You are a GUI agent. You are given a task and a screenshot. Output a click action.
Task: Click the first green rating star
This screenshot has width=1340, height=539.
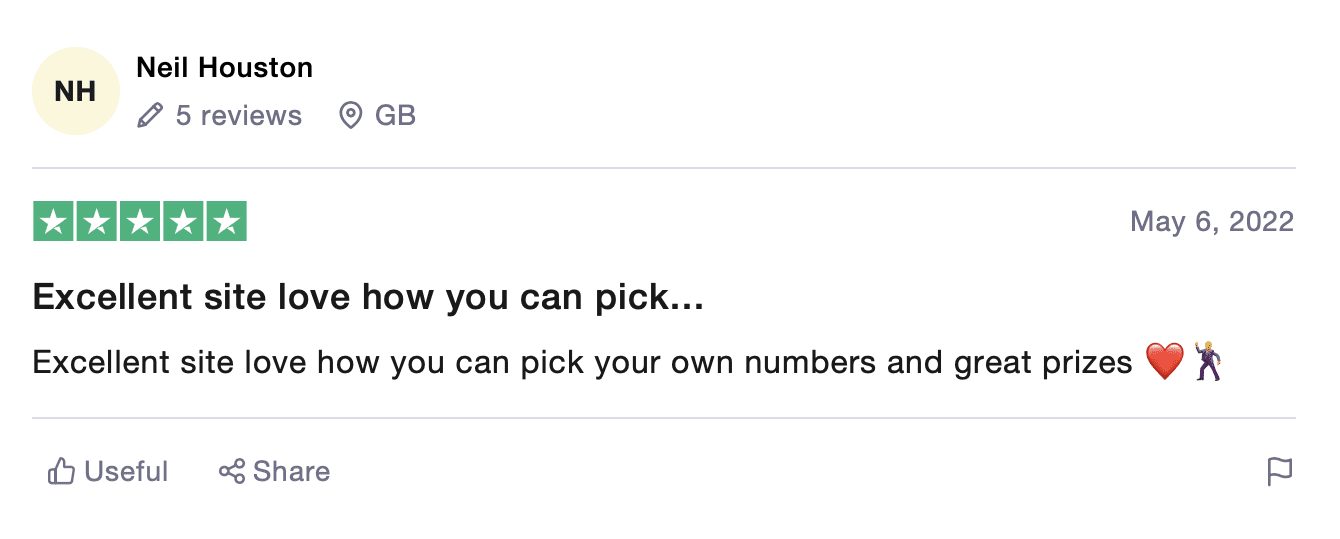pos(53,222)
